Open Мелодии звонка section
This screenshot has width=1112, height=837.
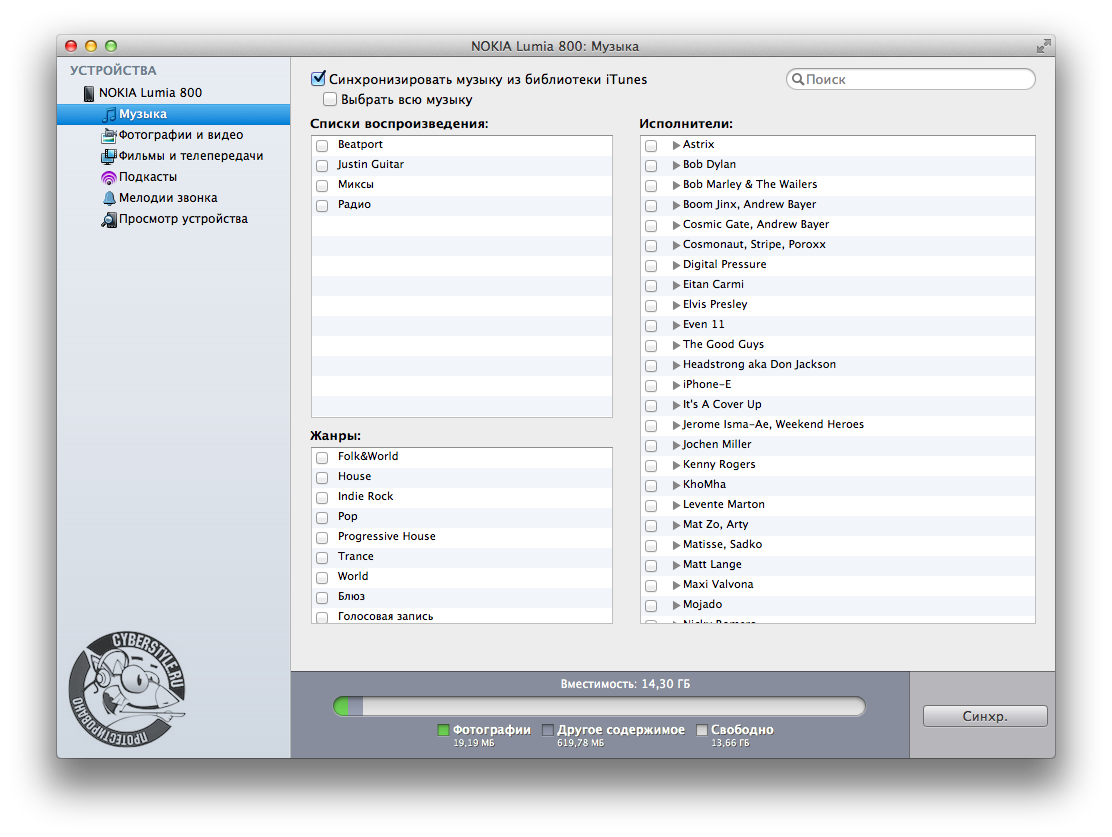coord(173,198)
